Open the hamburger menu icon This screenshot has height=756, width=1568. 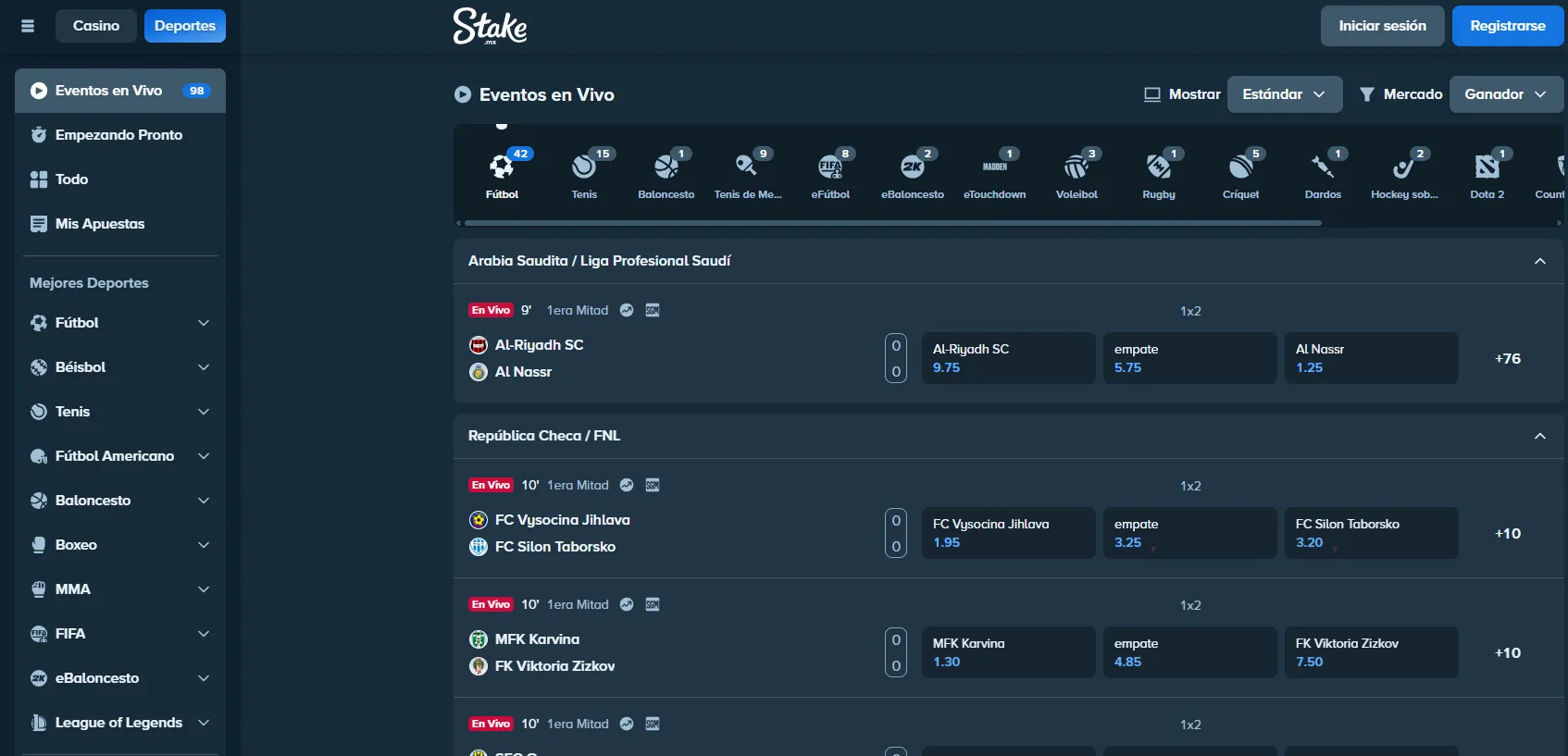pyautogui.click(x=28, y=26)
